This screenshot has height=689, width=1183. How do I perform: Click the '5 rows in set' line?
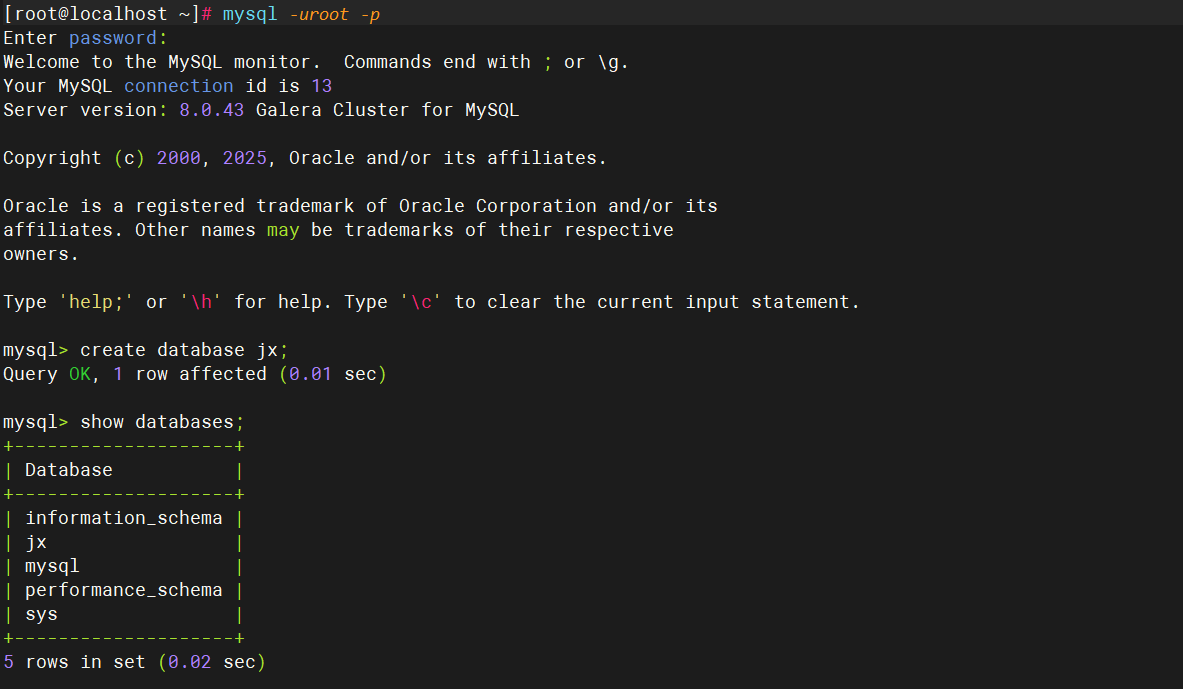click(x=134, y=663)
